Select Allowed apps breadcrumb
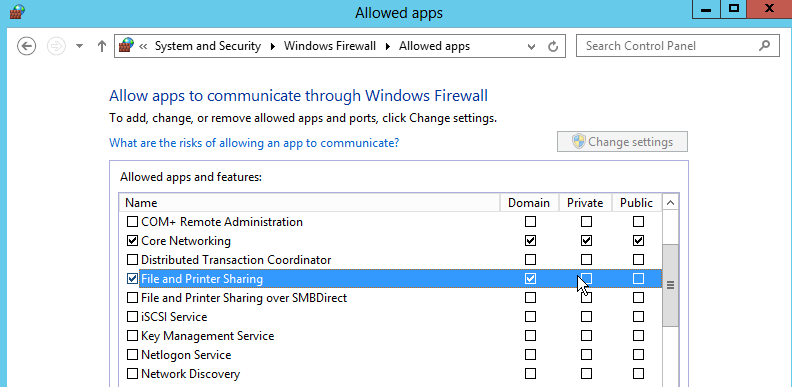This screenshot has height=387, width=792. (434, 46)
